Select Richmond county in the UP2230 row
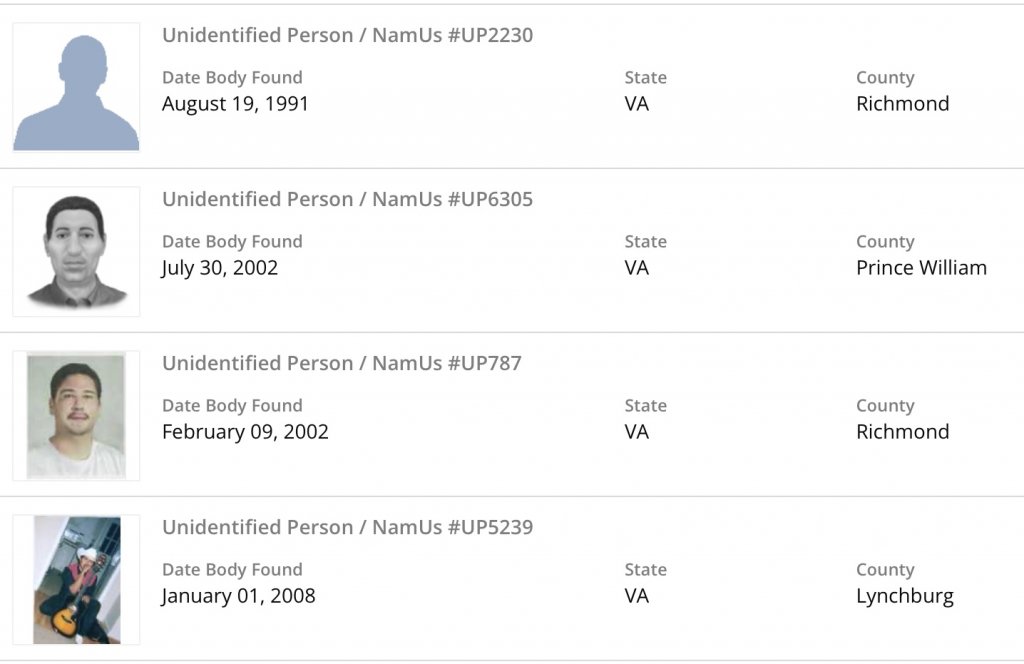Screen dimensions: 1024x664 coord(902,104)
